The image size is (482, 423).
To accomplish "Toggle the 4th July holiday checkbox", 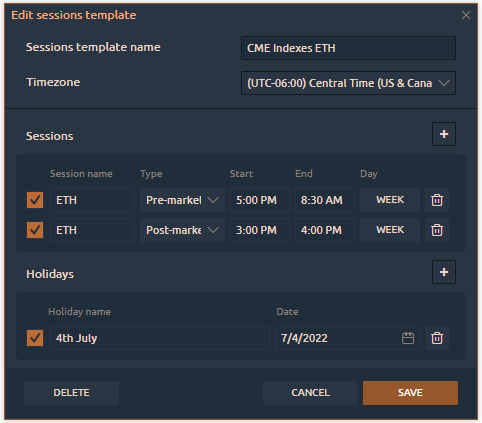I will click(x=35, y=338).
